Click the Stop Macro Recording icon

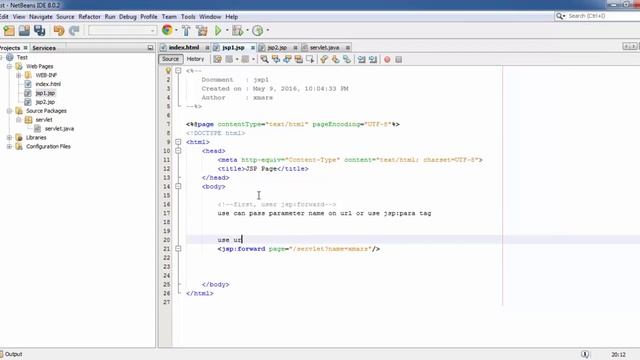click(399, 60)
